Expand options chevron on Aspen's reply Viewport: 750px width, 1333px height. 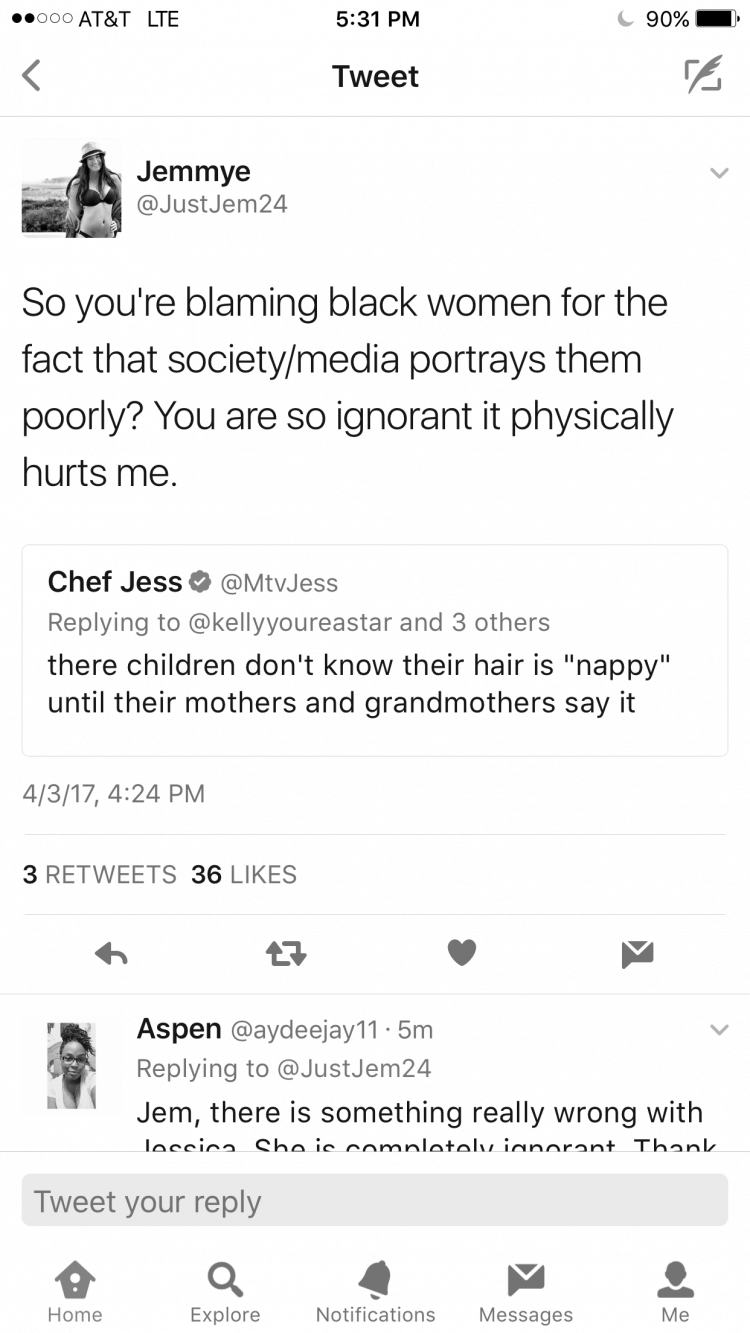tap(718, 1029)
